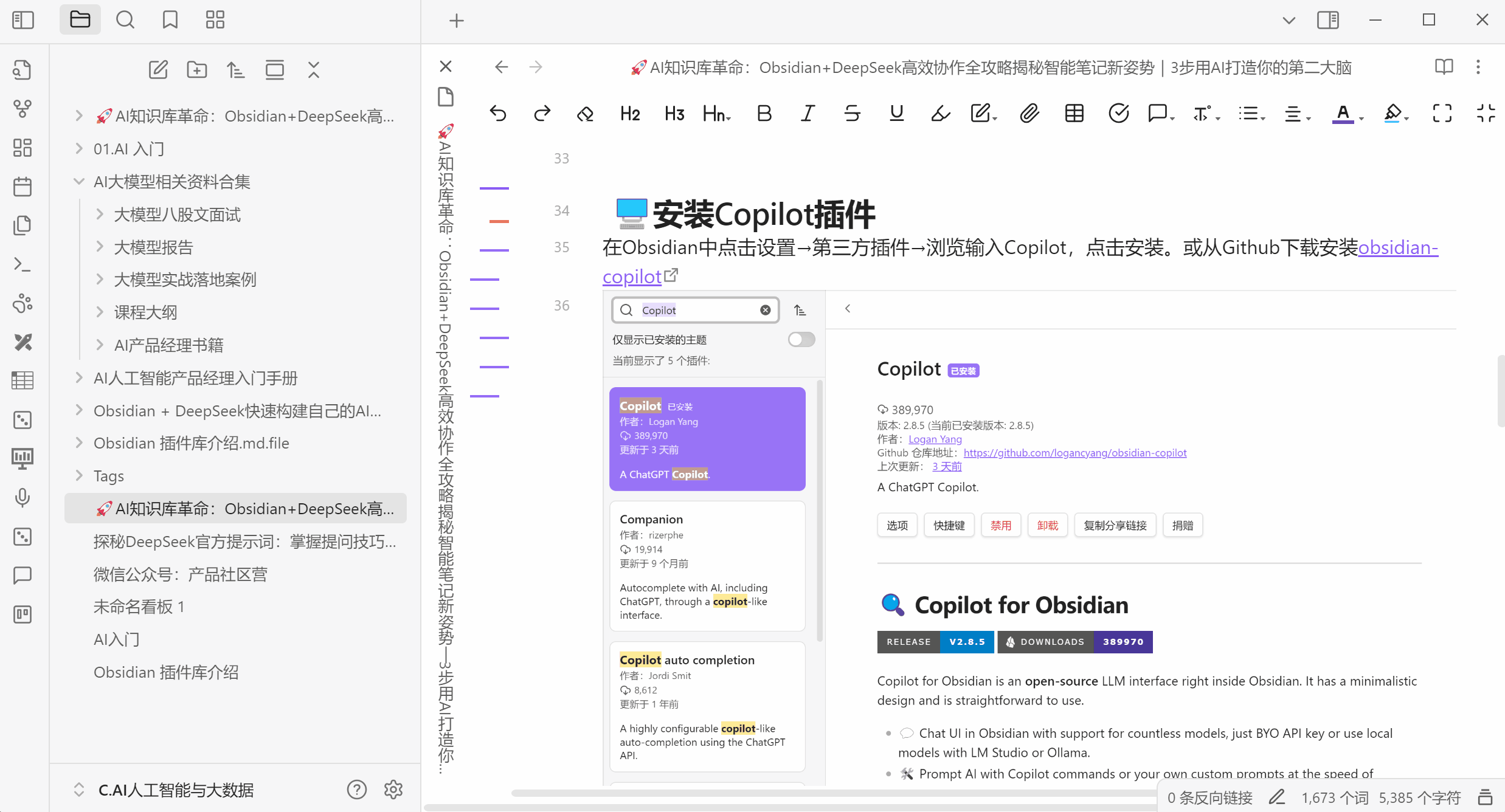Click the undo arrow in toolbar
The width and height of the screenshot is (1505, 812).
498,113
